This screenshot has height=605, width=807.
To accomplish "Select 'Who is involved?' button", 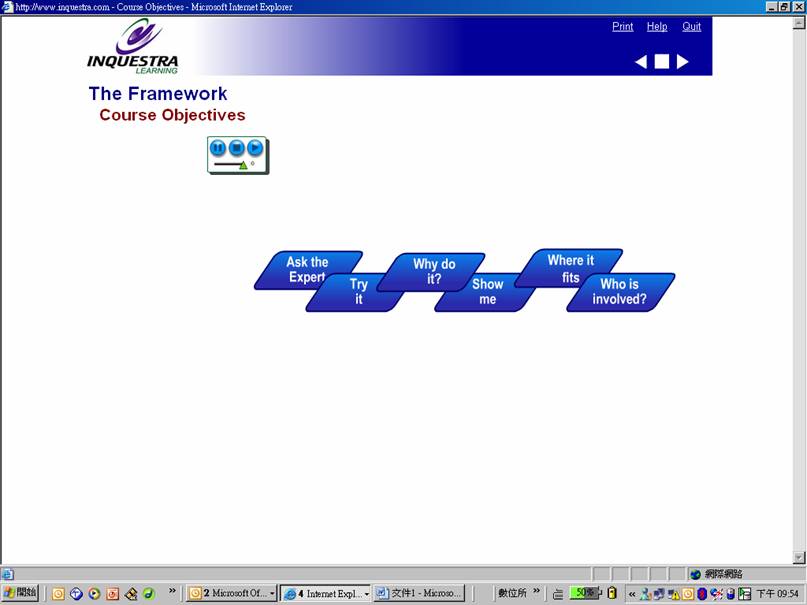I will click(620, 291).
